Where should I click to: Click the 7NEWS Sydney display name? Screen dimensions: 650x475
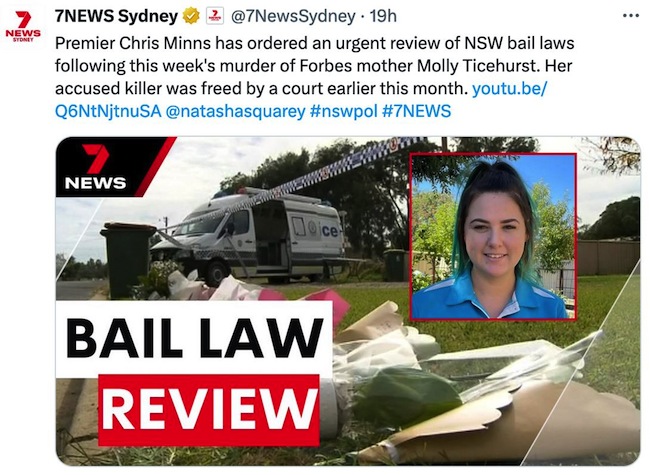pos(116,16)
